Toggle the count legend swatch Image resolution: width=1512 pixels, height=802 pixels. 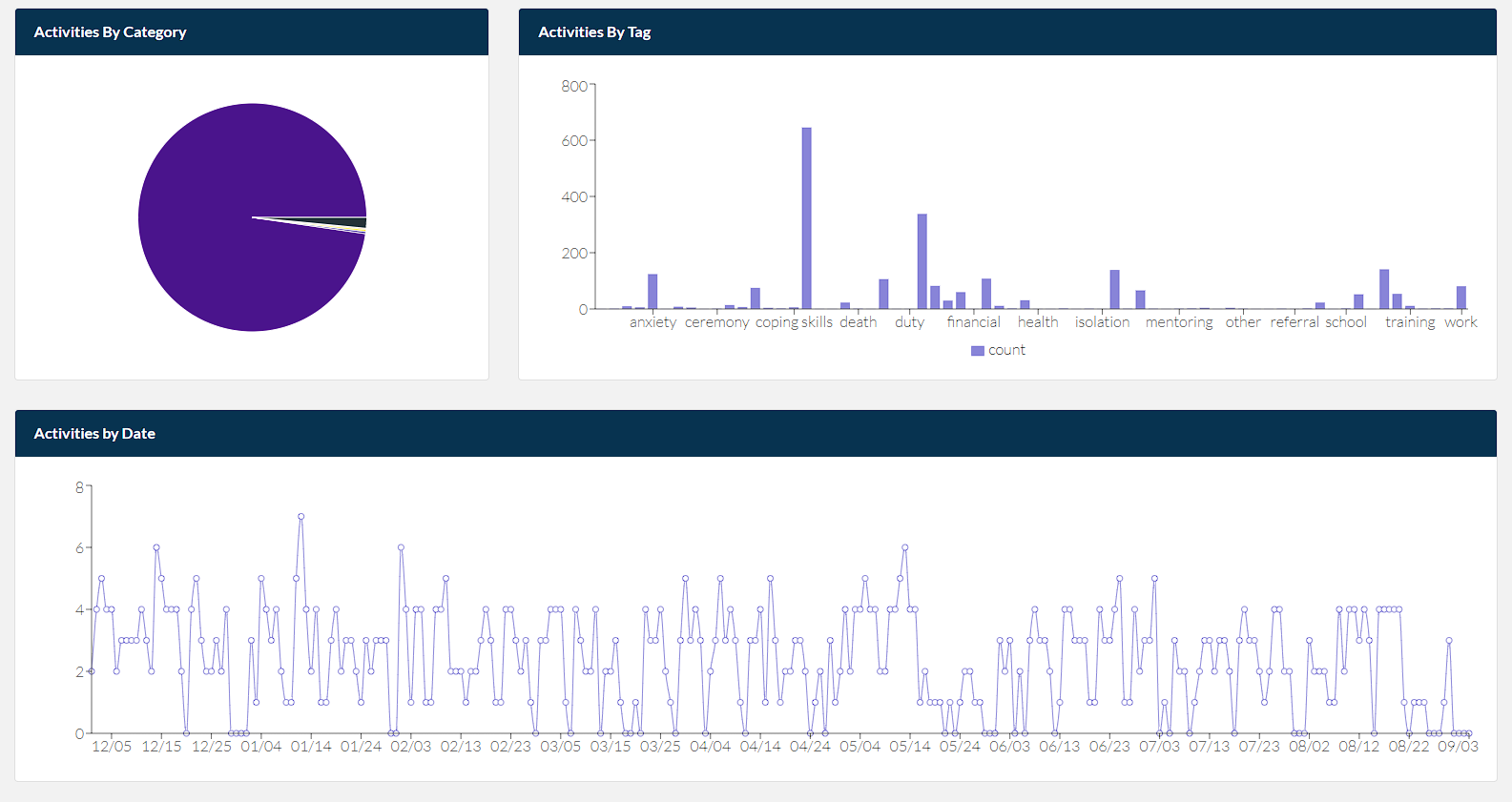click(977, 351)
